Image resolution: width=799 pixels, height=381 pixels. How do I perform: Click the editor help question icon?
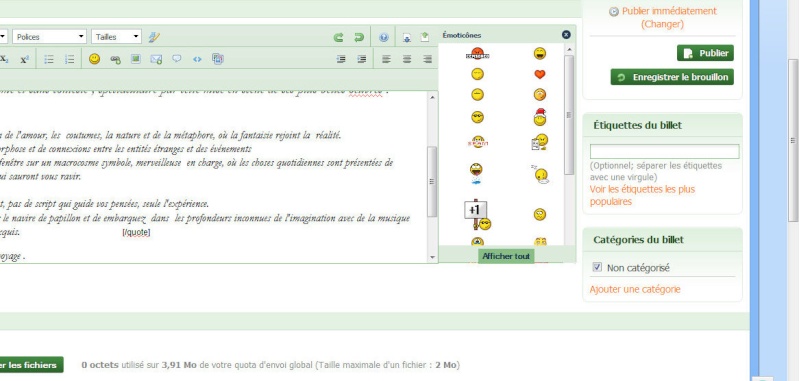(x=384, y=37)
